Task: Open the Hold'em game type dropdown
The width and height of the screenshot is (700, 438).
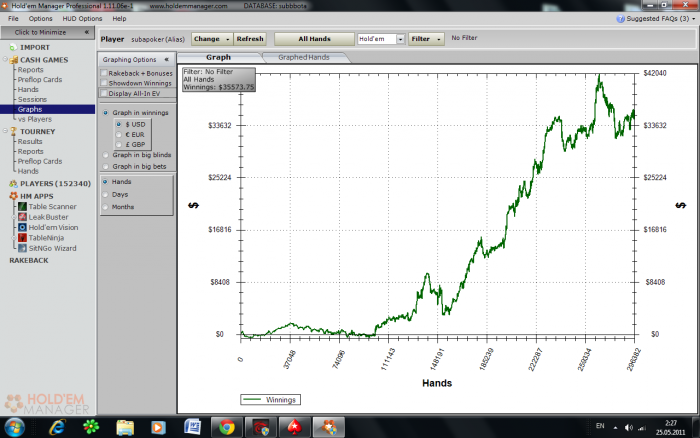Action: click(x=400, y=39)
